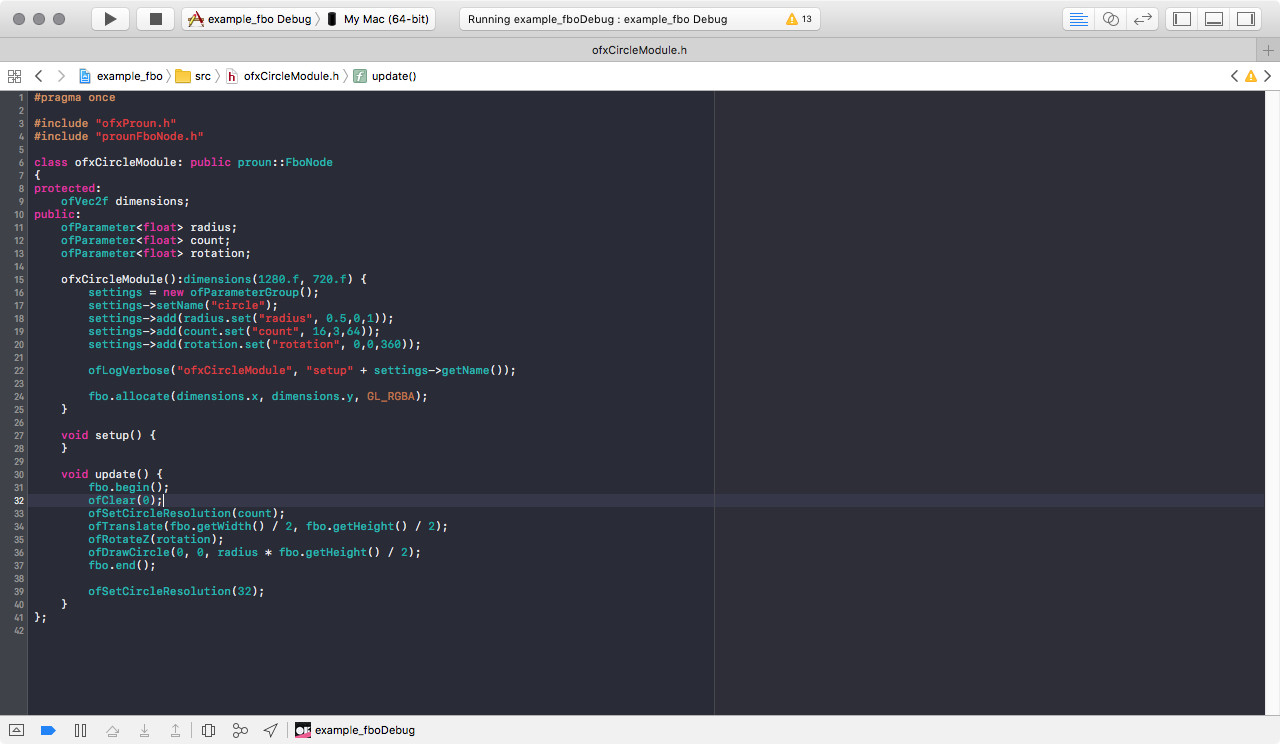Click the 'void setup() {' line
This screenshot has height=744, width=1280.
point(108,435)
